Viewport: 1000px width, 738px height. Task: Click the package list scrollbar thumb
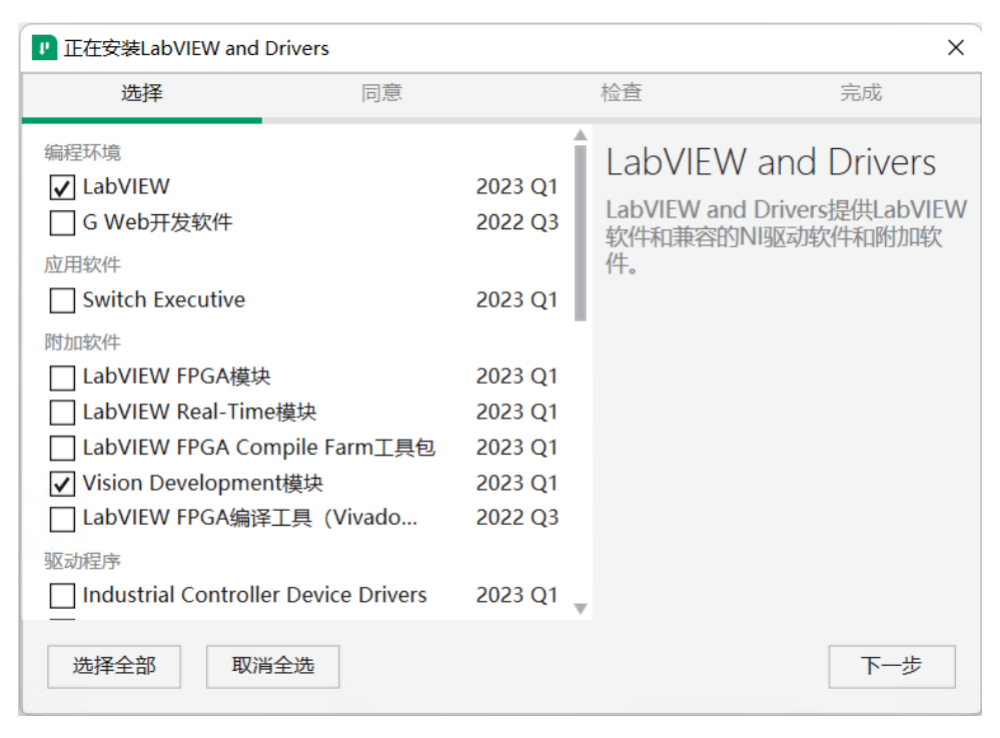coord(580,233)
